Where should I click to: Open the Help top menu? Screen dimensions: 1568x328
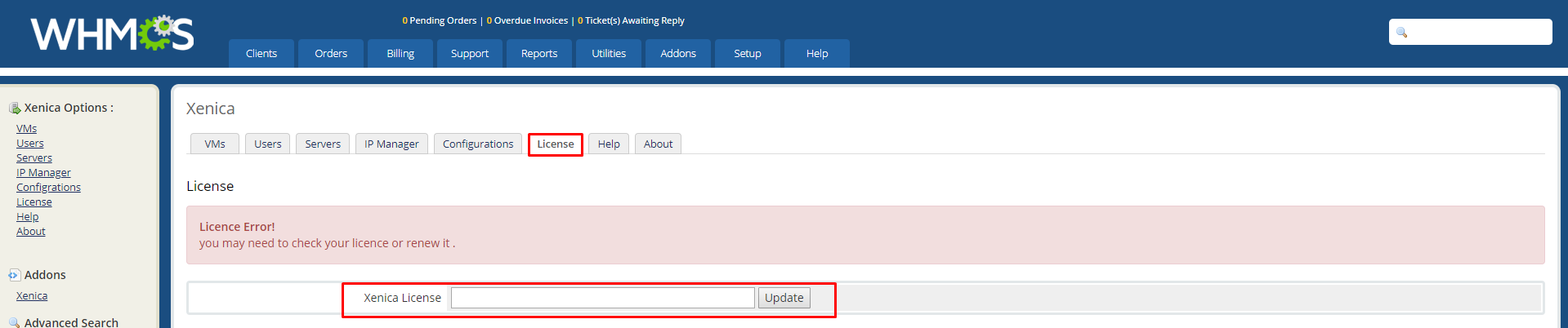(x=817, y=53)
